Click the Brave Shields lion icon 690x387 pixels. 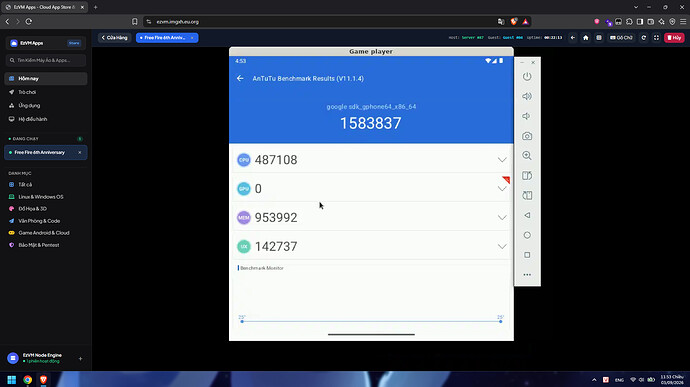tap(514, 22)
